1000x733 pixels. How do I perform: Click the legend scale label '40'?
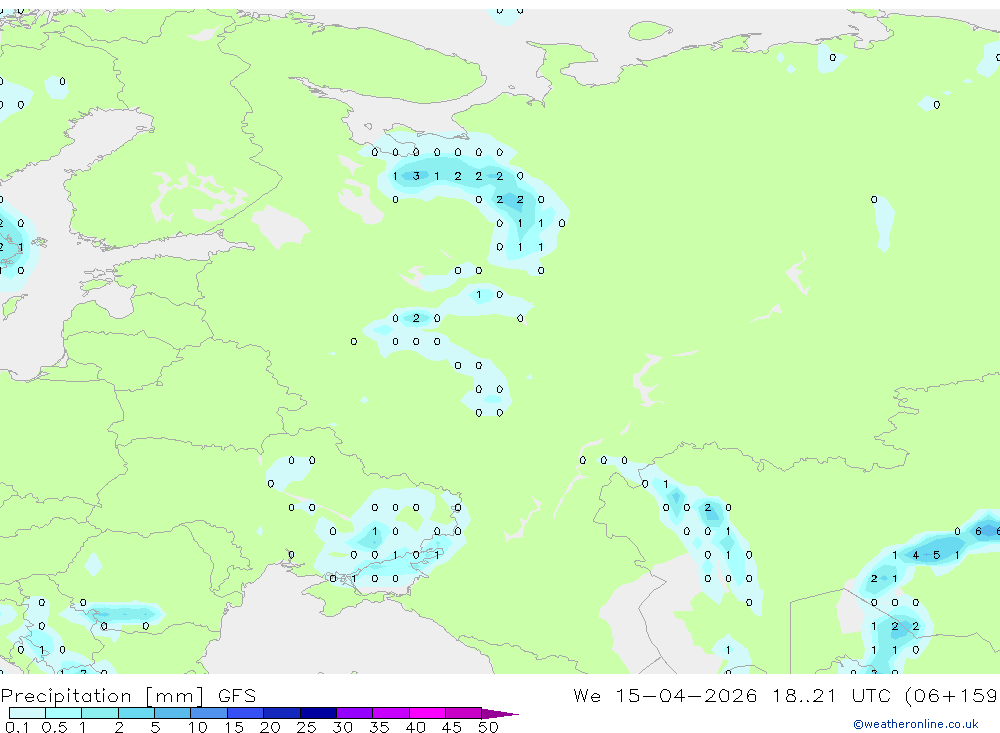(x=415, y=727)
